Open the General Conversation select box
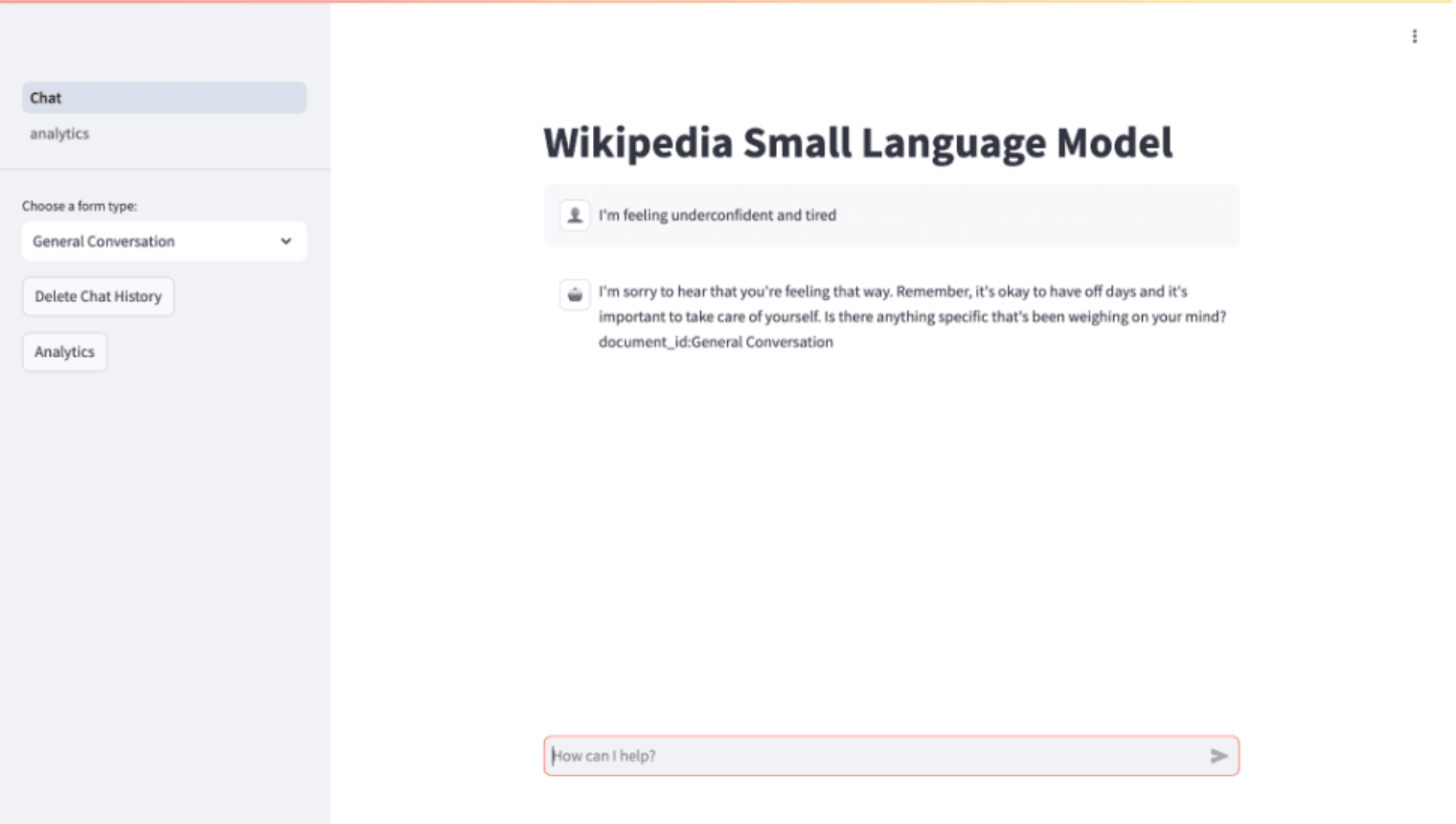The image size is (1456, 824). [153, 241]
